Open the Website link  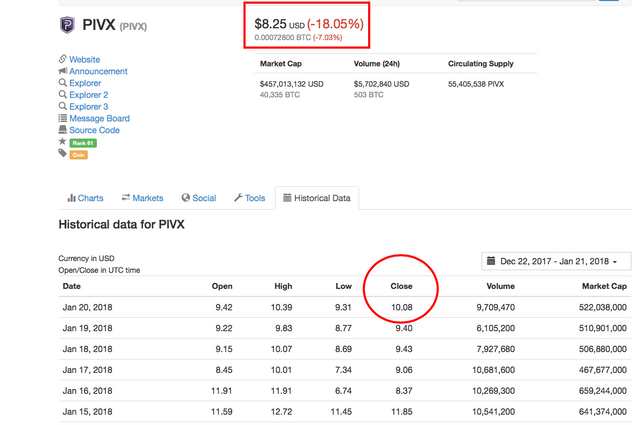84,60
